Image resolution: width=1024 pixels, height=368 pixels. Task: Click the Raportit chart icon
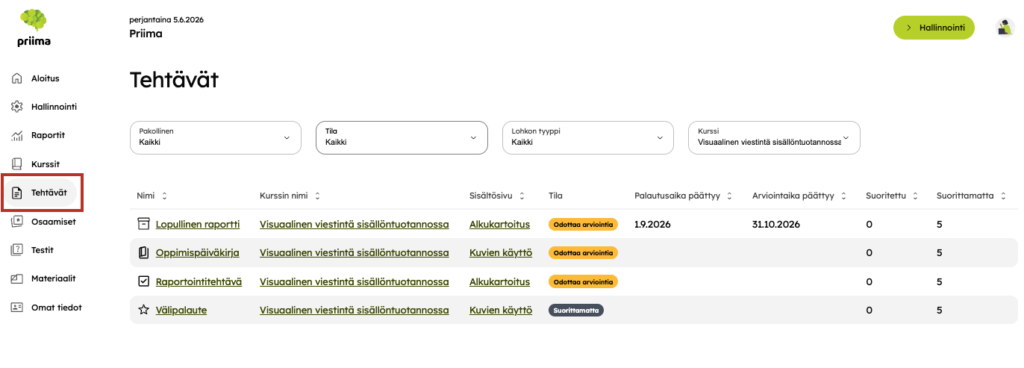point(18,135)
